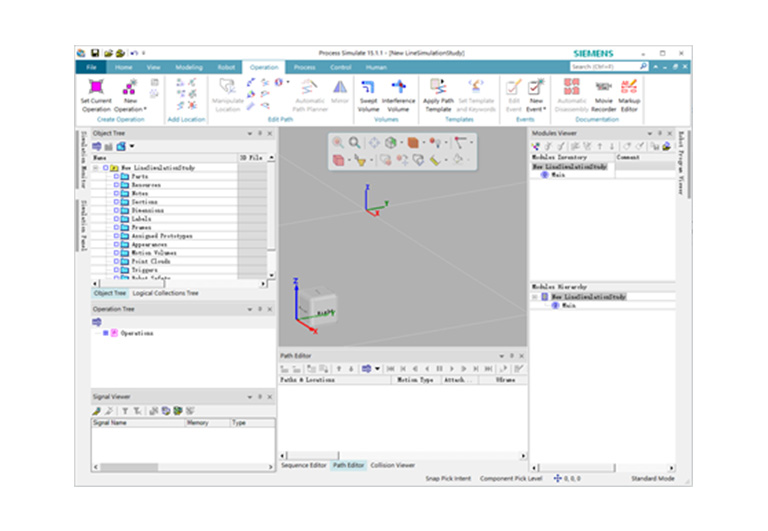
Task: Toggle display marker of Frames folder
Action: [116, 227]
